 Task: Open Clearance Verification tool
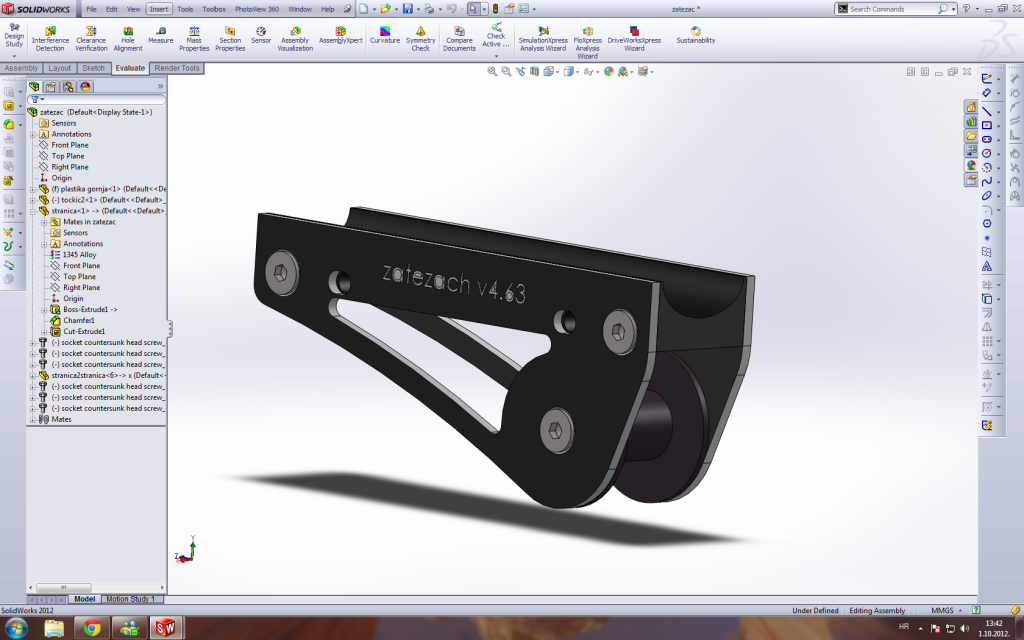point(91,39)
